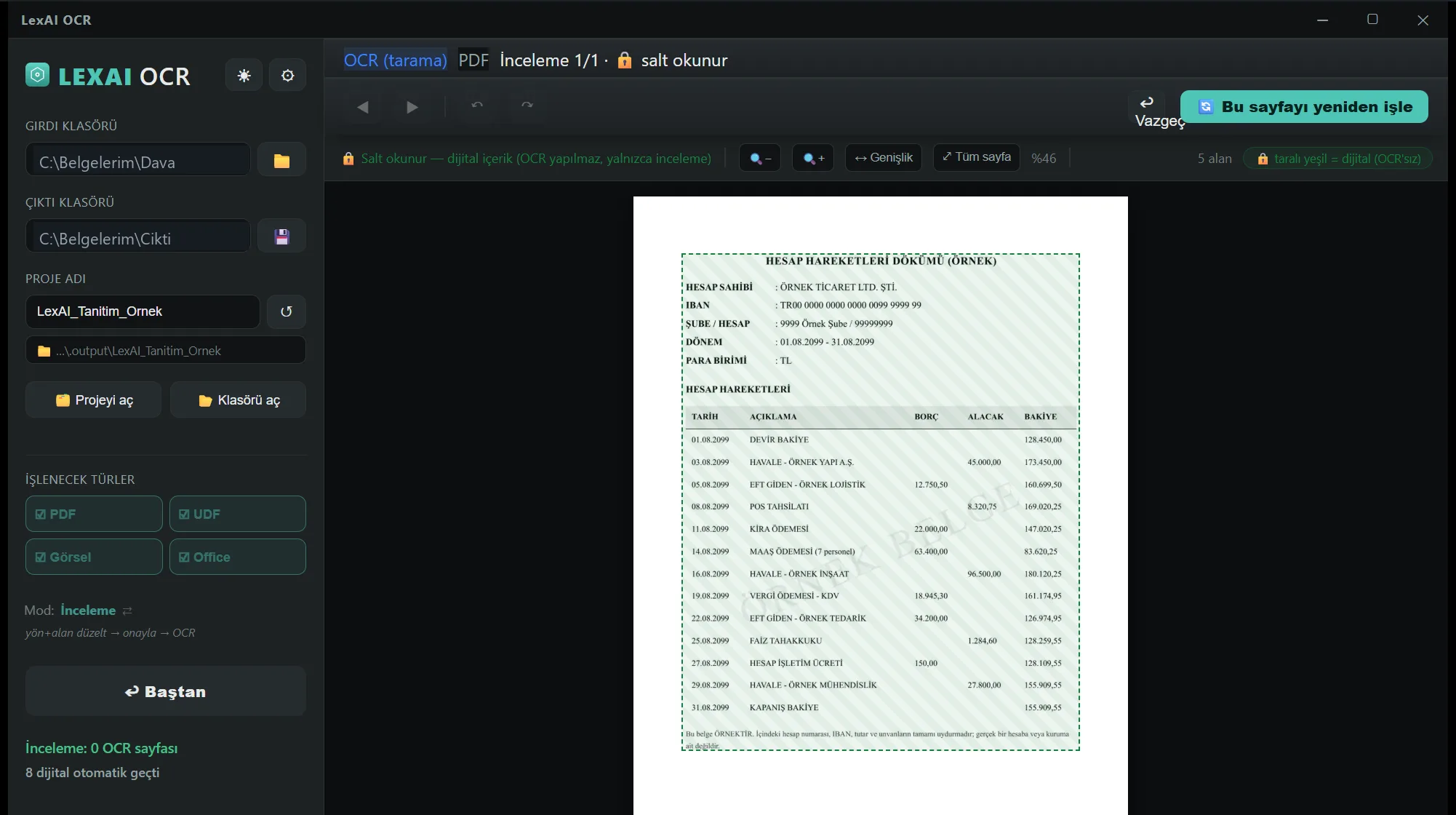Viewport: 1456px width, 815px height.
Task: Zoom in with the magnifier plus button
Action: click(x=813, y=158)
